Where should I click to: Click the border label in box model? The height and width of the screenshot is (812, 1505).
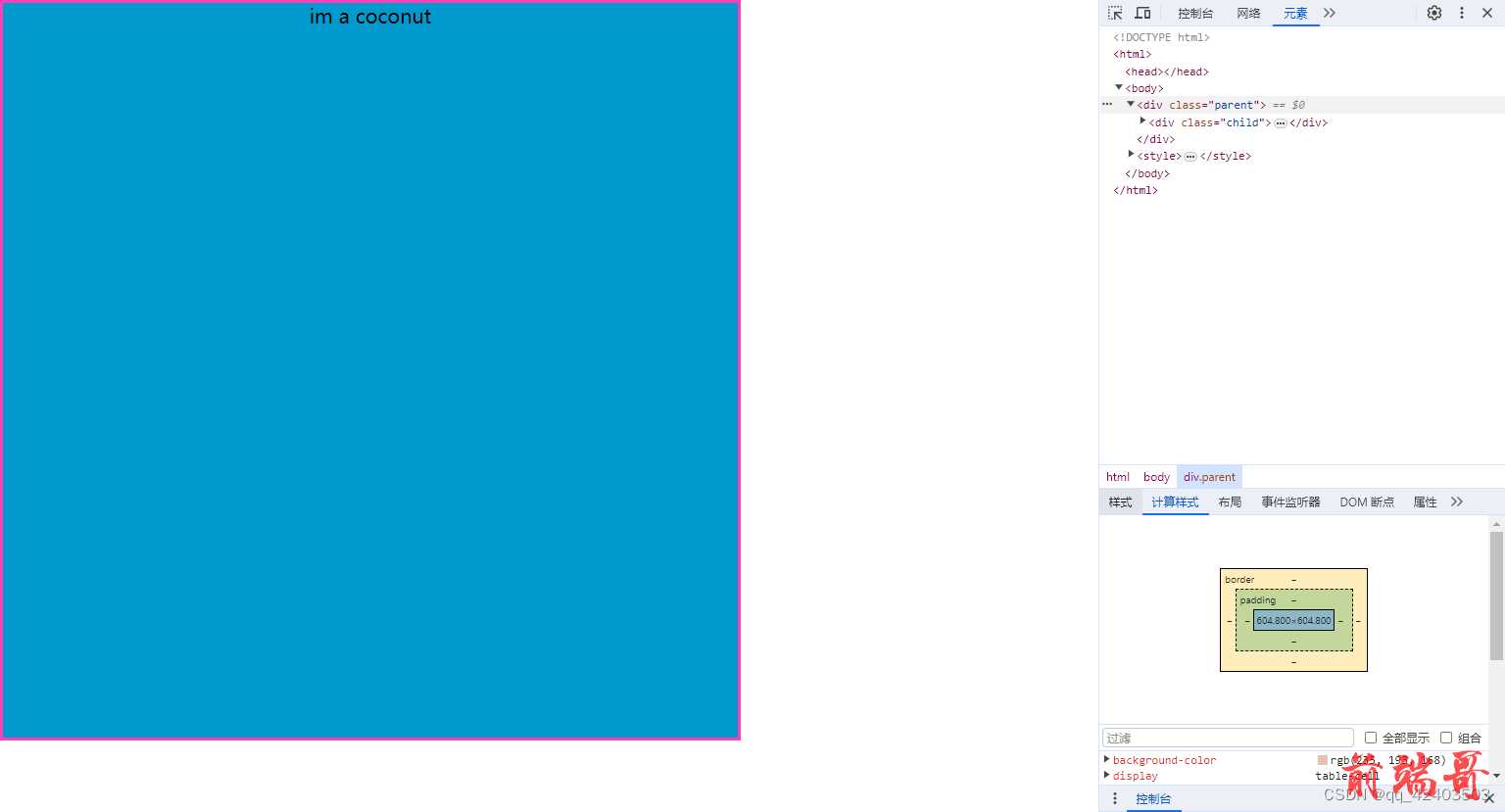click(x=1239, y=580)
